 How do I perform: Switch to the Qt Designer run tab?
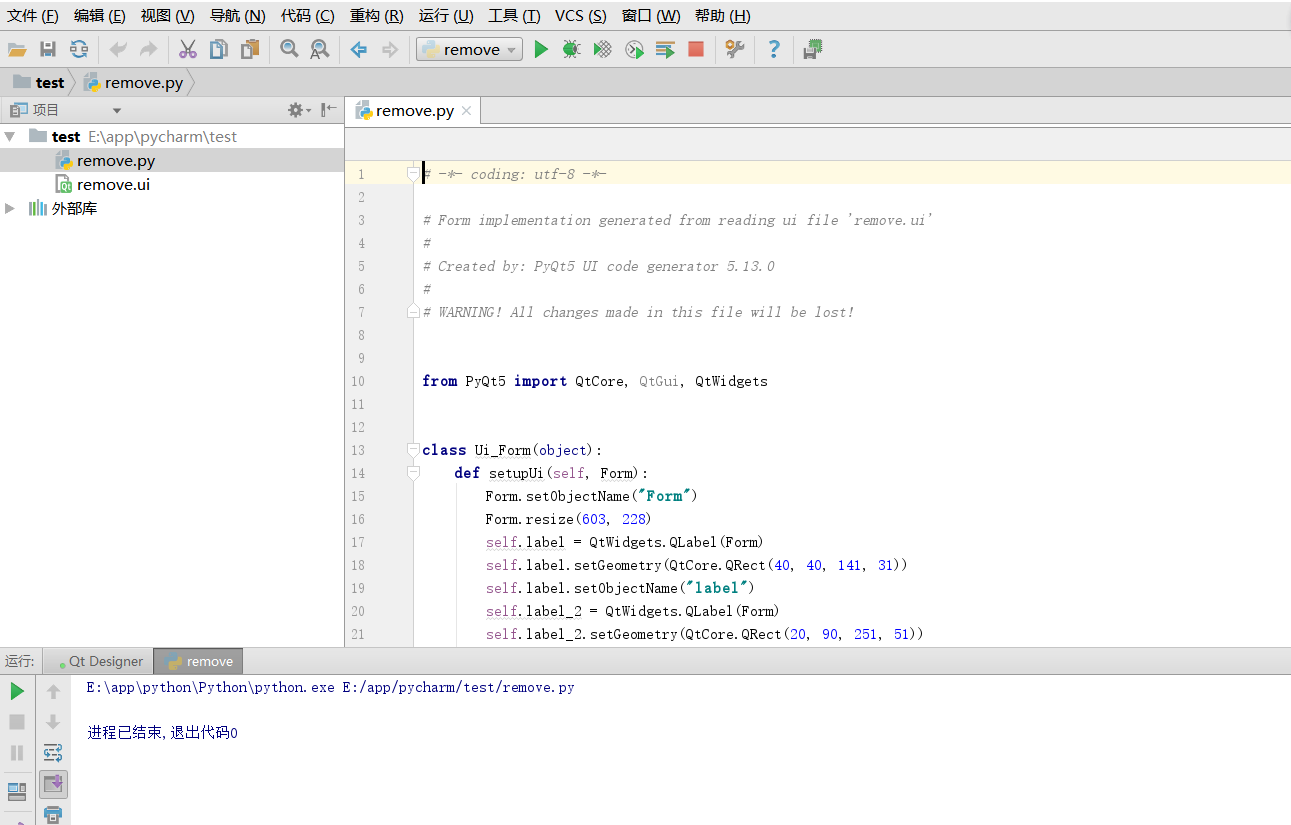pyautogui.click(x=99, y=661)
